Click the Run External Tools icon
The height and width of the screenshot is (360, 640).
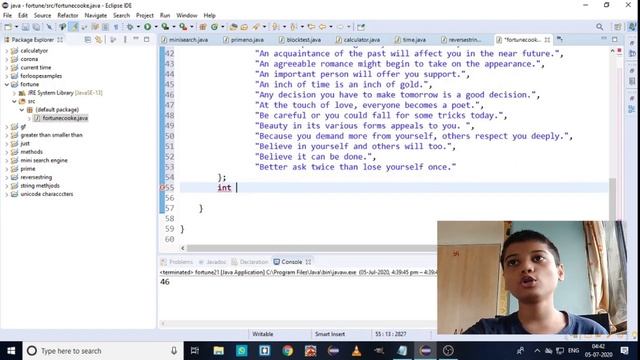(183, 27)
